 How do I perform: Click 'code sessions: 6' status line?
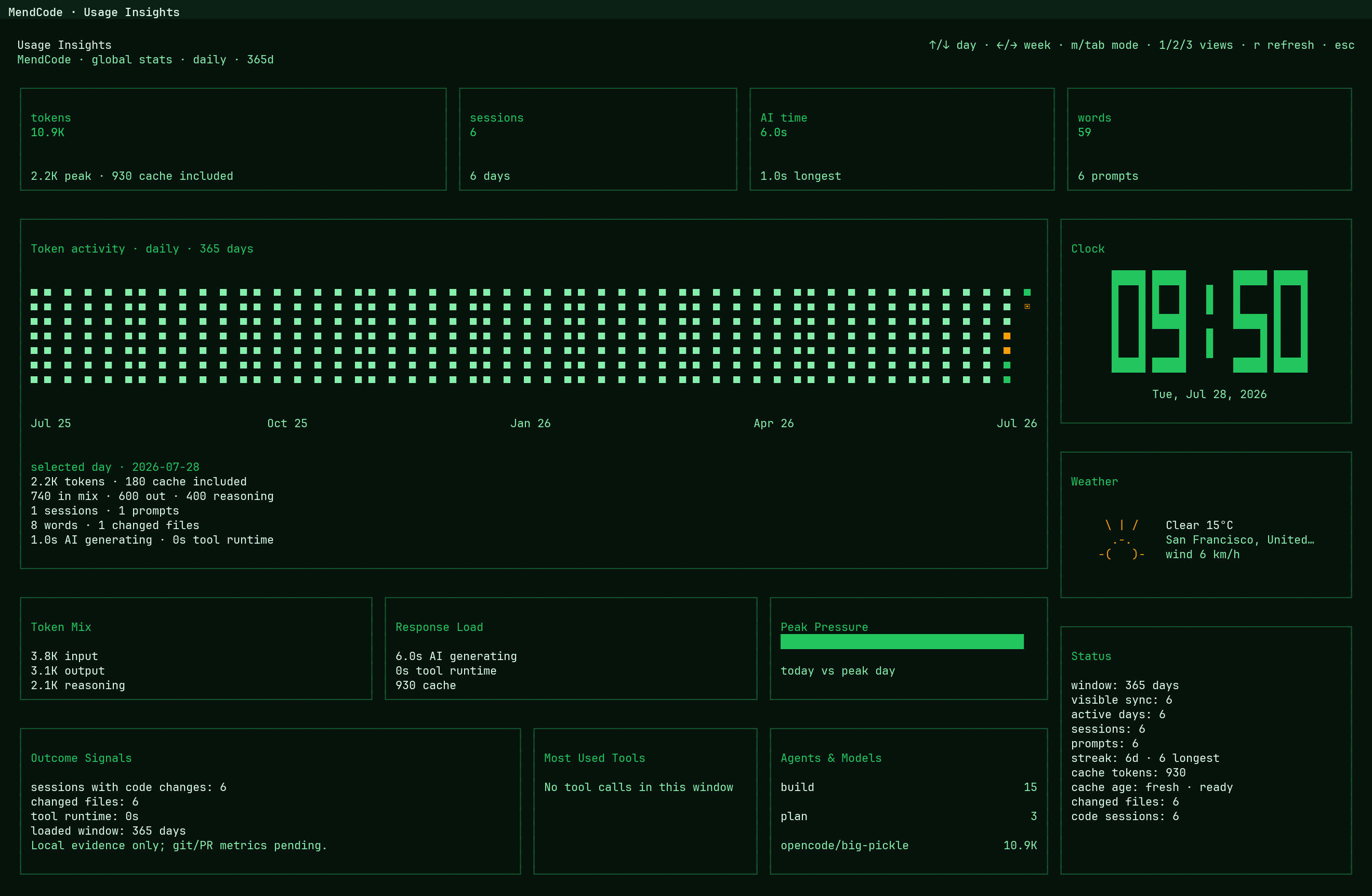click(1125, 816)
